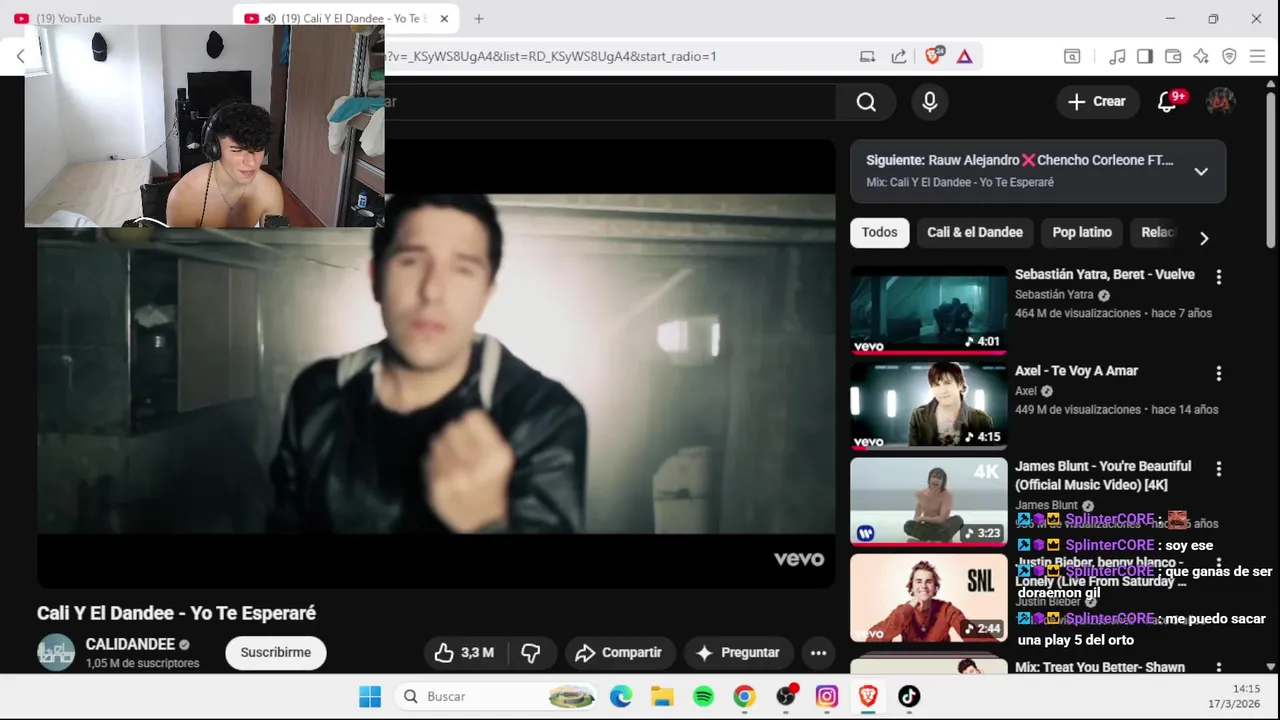
Task: Open OBS Studio from the taskbar
Action: (x=786, y=696)
